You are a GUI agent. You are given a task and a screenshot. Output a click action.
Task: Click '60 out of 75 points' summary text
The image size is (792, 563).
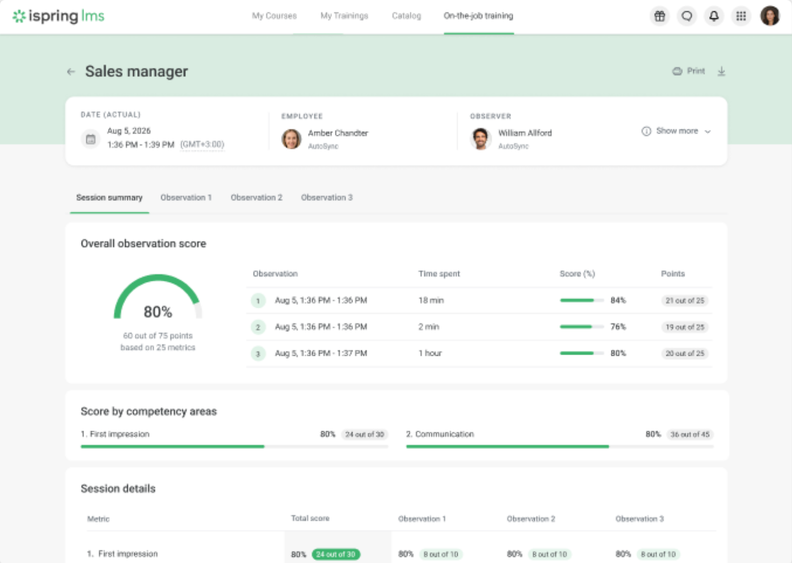pos(158,336)
